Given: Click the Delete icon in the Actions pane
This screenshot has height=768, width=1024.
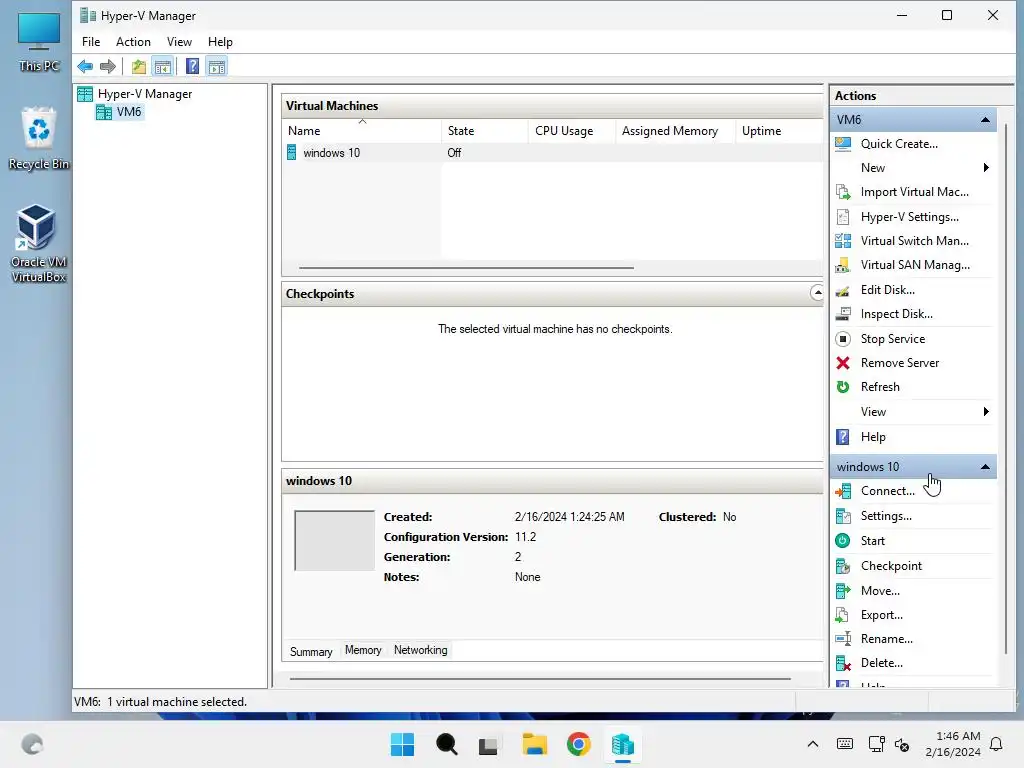Looking at the screenshot, I should pos(843,664).
